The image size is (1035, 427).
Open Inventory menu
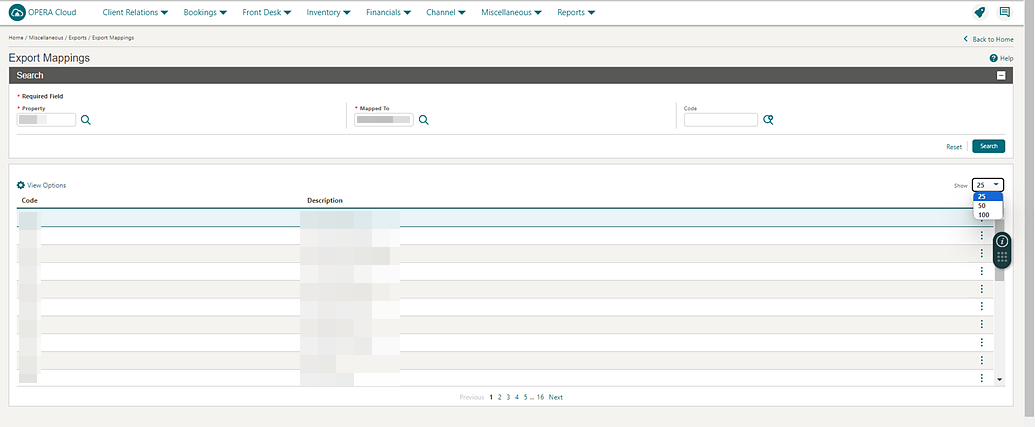[328, 13]
